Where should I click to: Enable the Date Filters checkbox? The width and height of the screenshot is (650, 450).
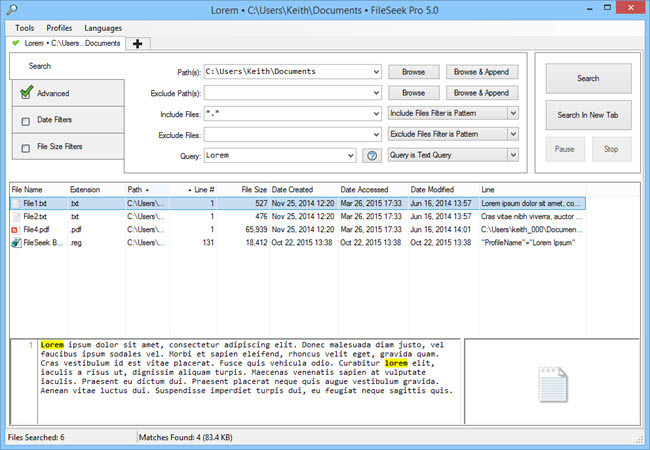point(25,120)
